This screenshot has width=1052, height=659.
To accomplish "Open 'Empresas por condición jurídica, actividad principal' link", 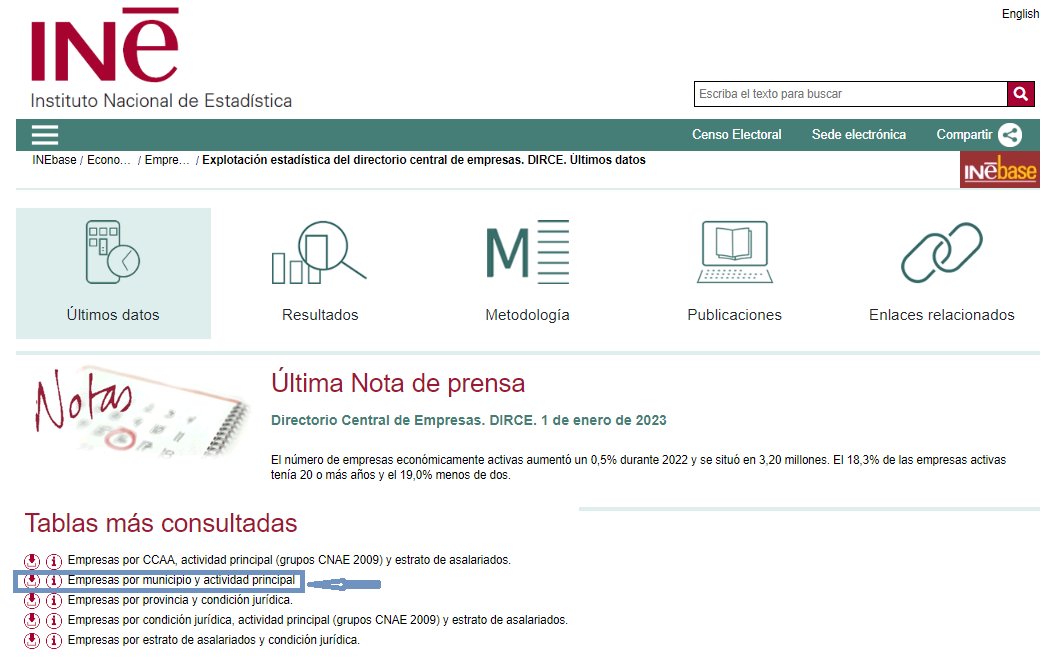I will (317, 620).
